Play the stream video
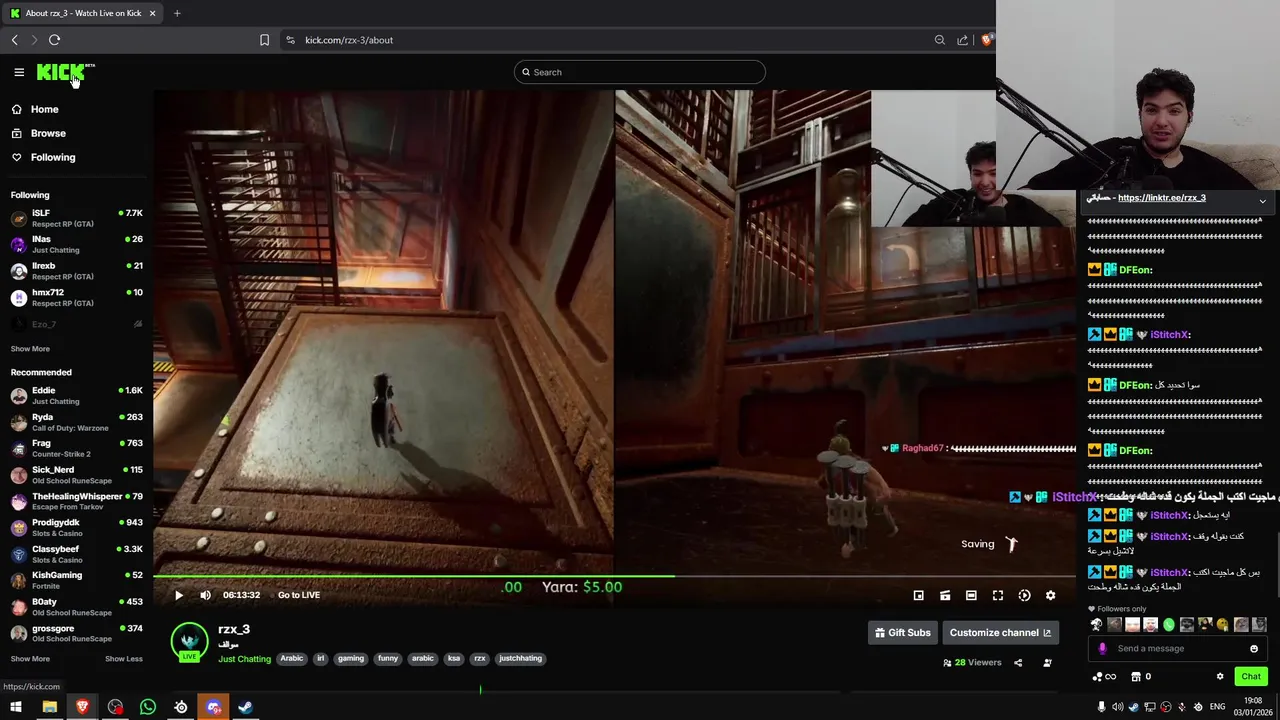 point(179,595)
